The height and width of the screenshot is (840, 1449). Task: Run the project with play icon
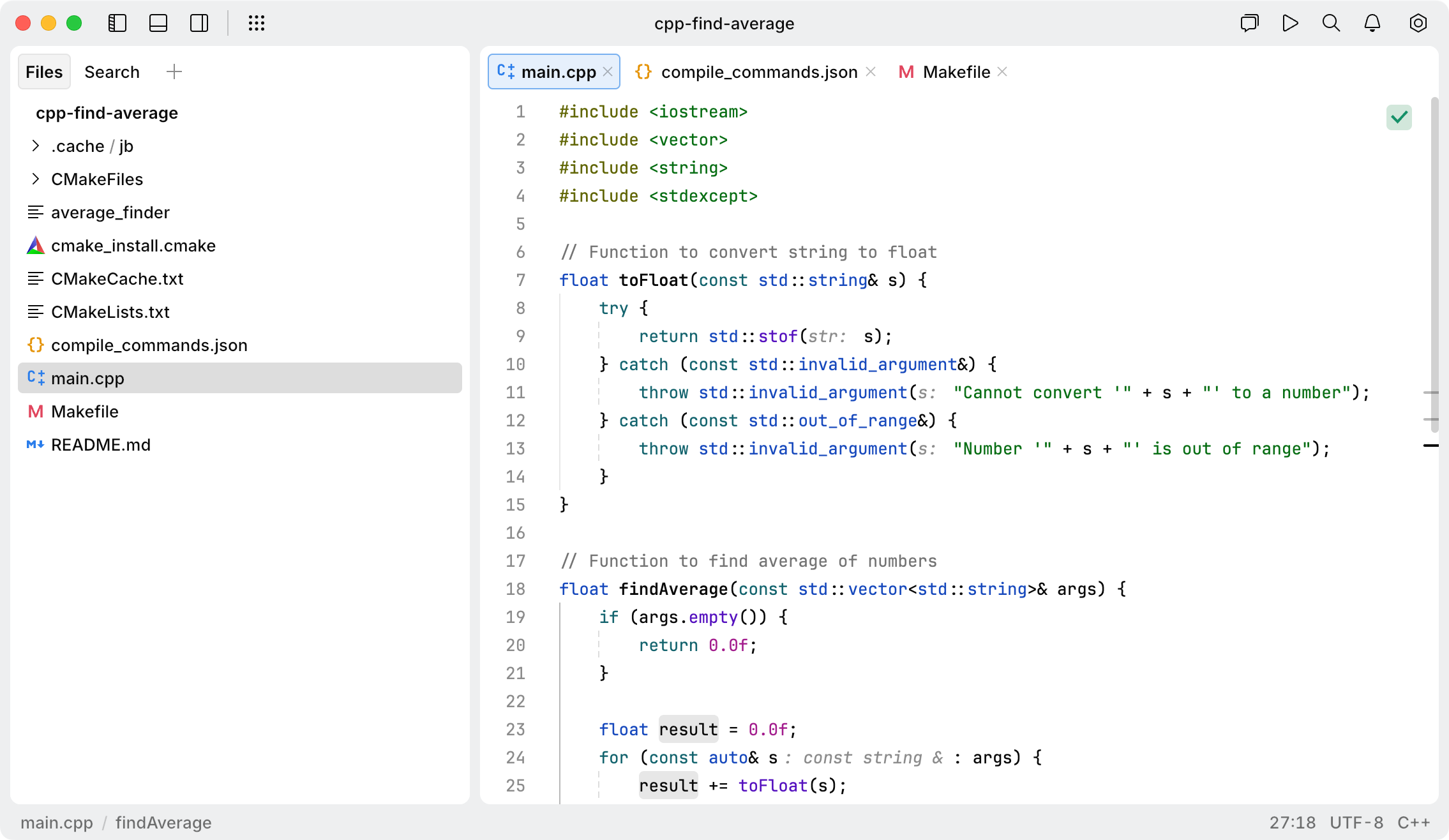(1290, 24)
